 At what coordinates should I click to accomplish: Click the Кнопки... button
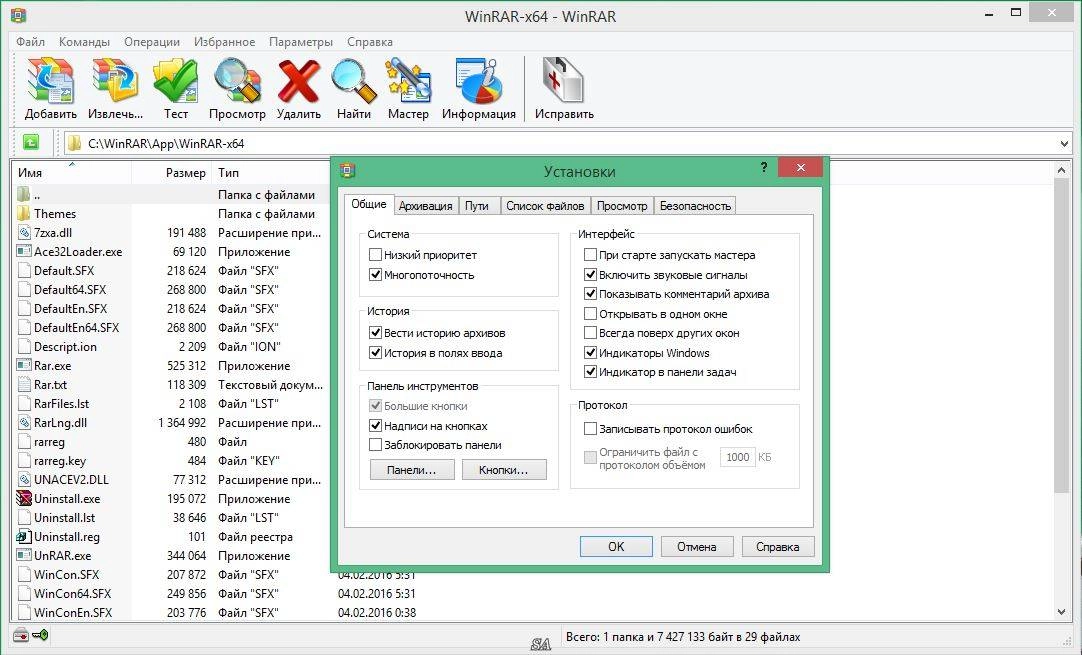(504, 470)
